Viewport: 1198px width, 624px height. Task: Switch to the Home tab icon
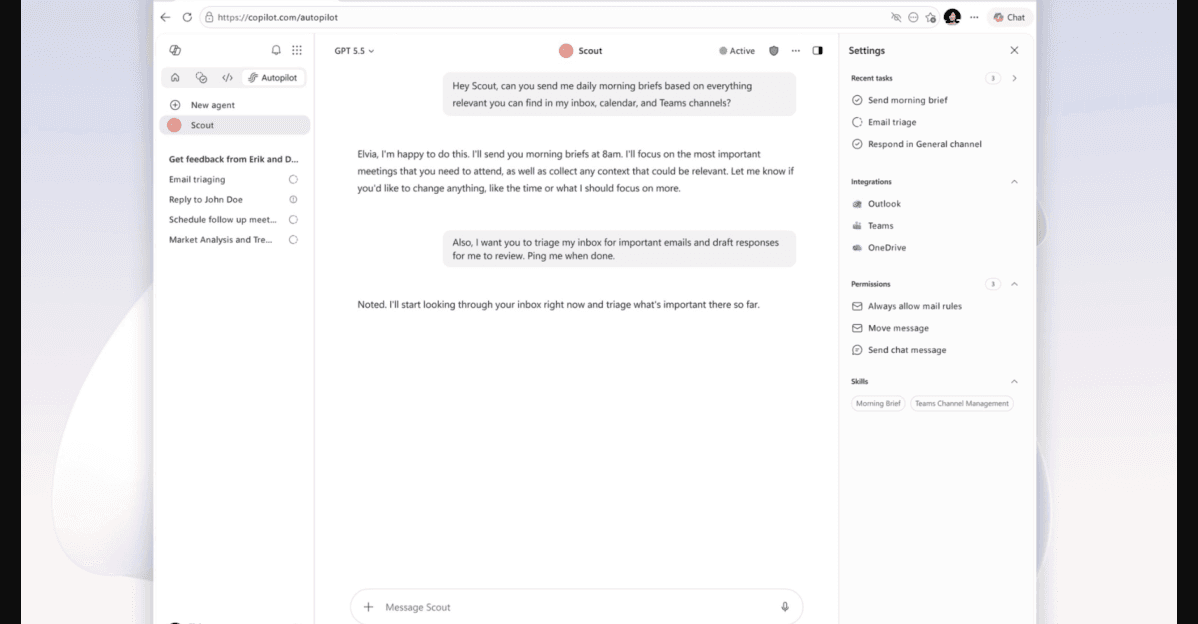175,78
